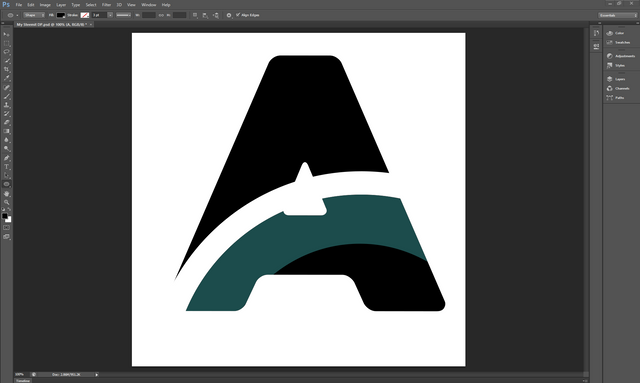
Task: Open the Layer menu
Action: pyautogui.click(x=61, y=5)
